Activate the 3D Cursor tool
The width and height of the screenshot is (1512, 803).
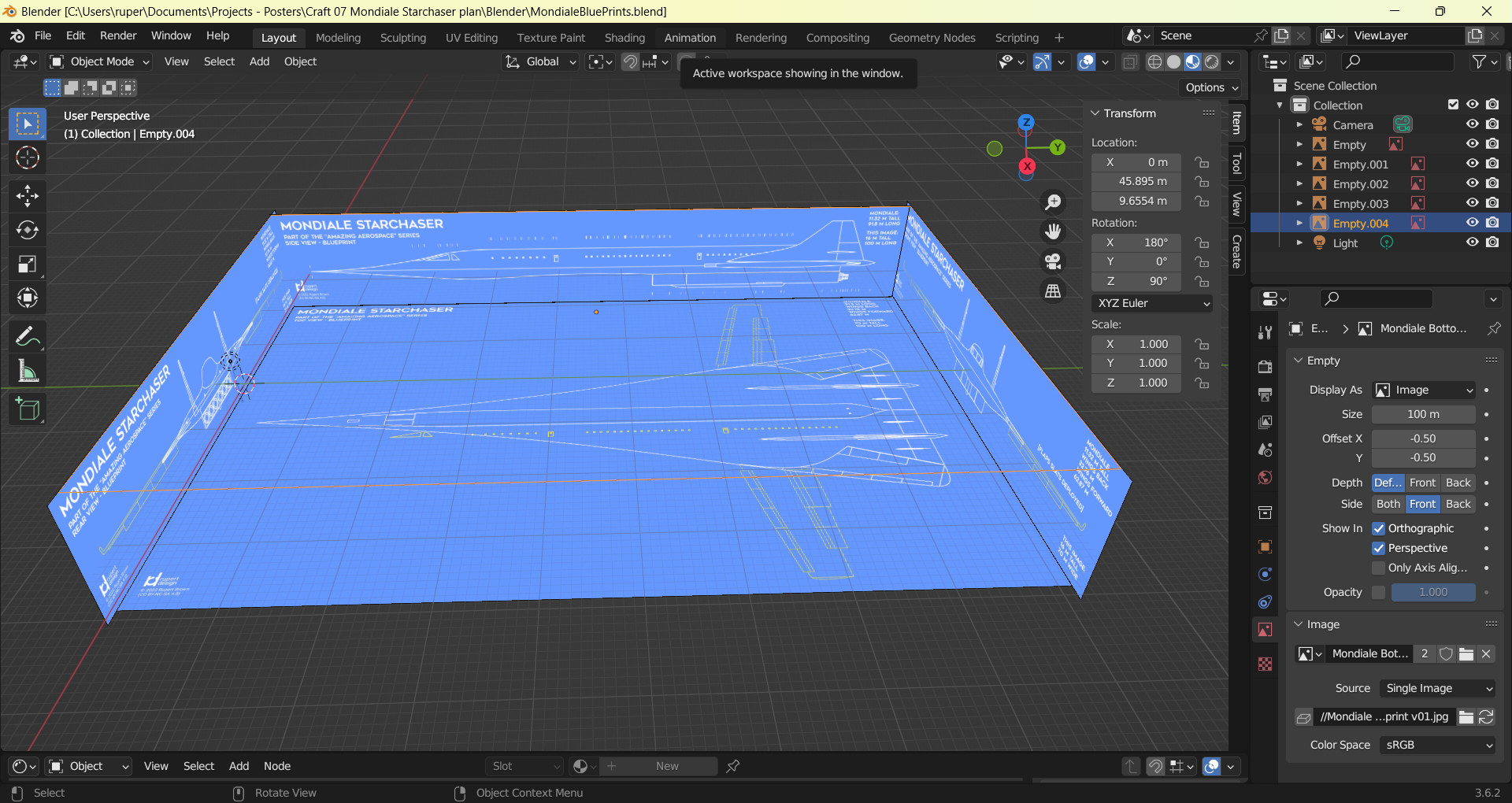tap(28, 158)
